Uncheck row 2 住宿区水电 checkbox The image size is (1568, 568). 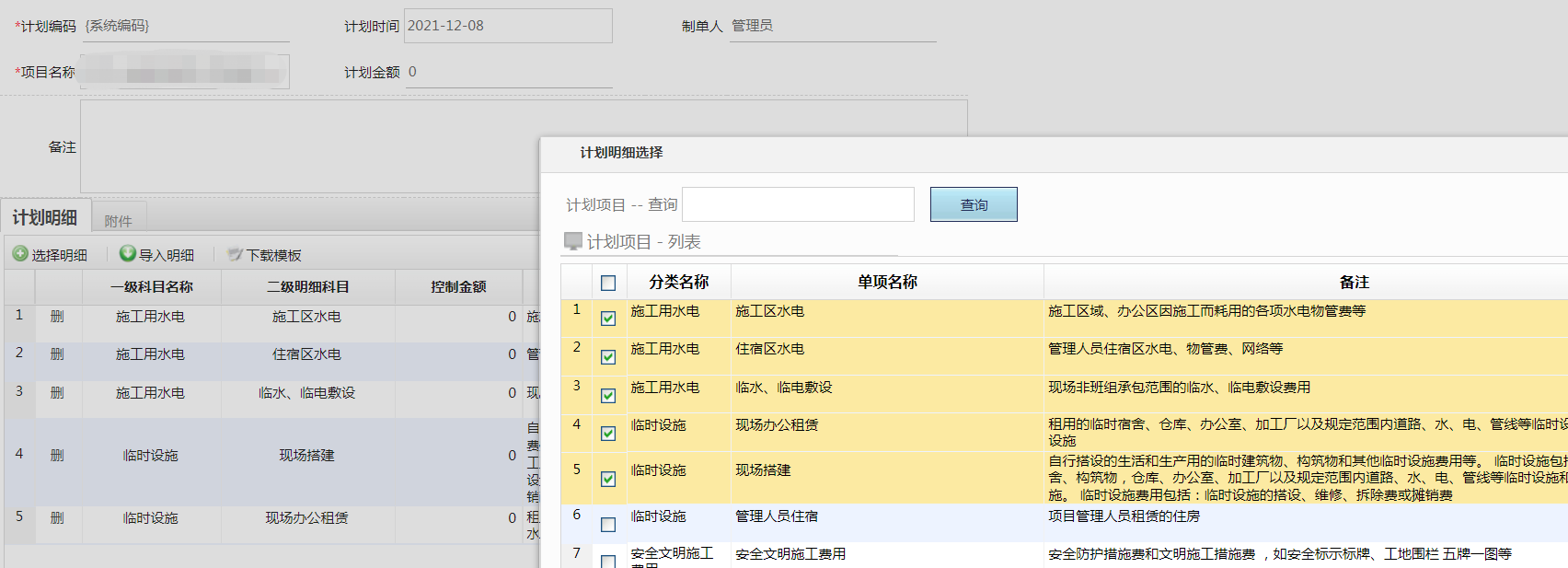pyautogui.click(x=608, y=357)
